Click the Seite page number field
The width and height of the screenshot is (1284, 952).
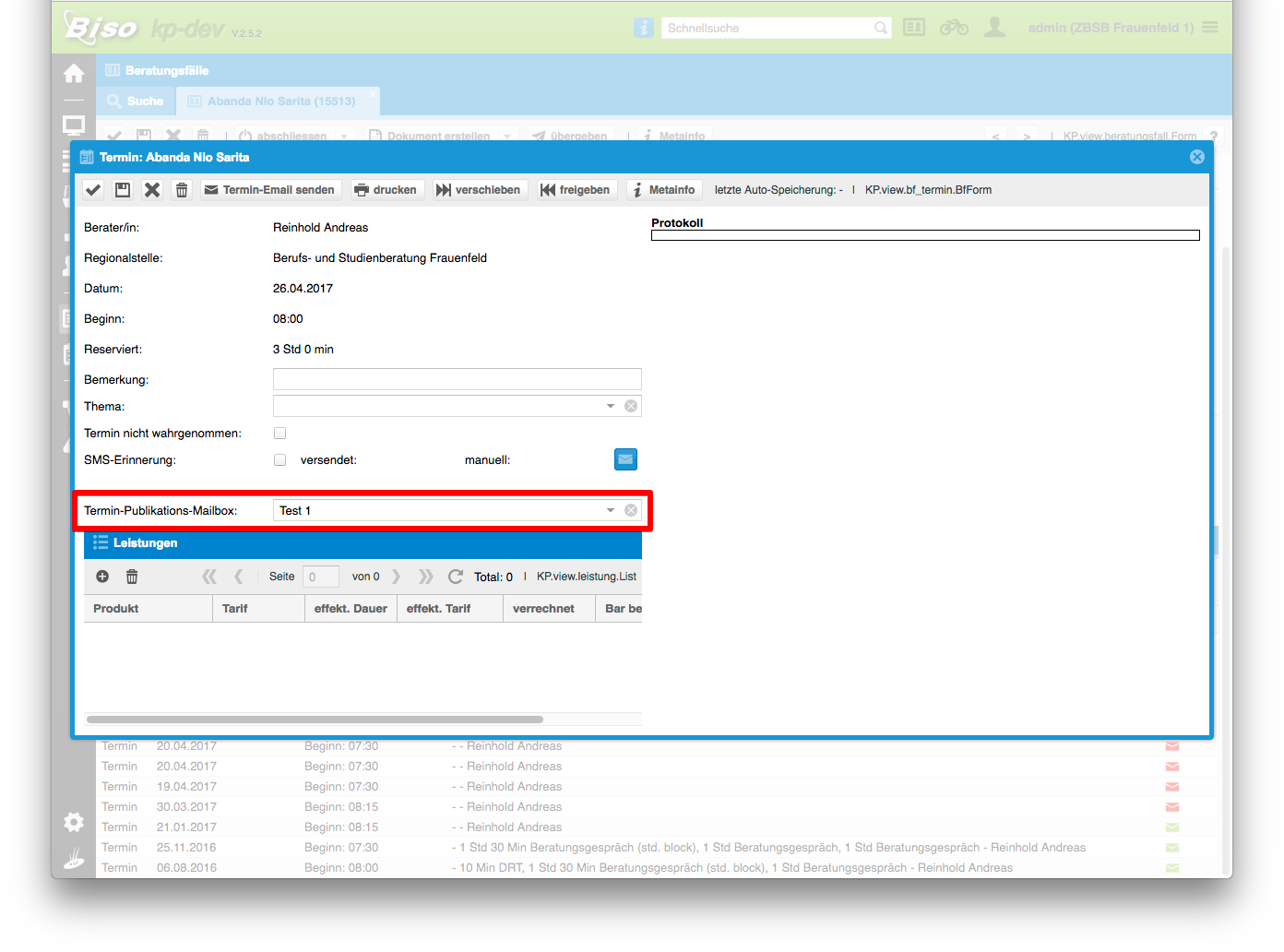tap(320, 577)
